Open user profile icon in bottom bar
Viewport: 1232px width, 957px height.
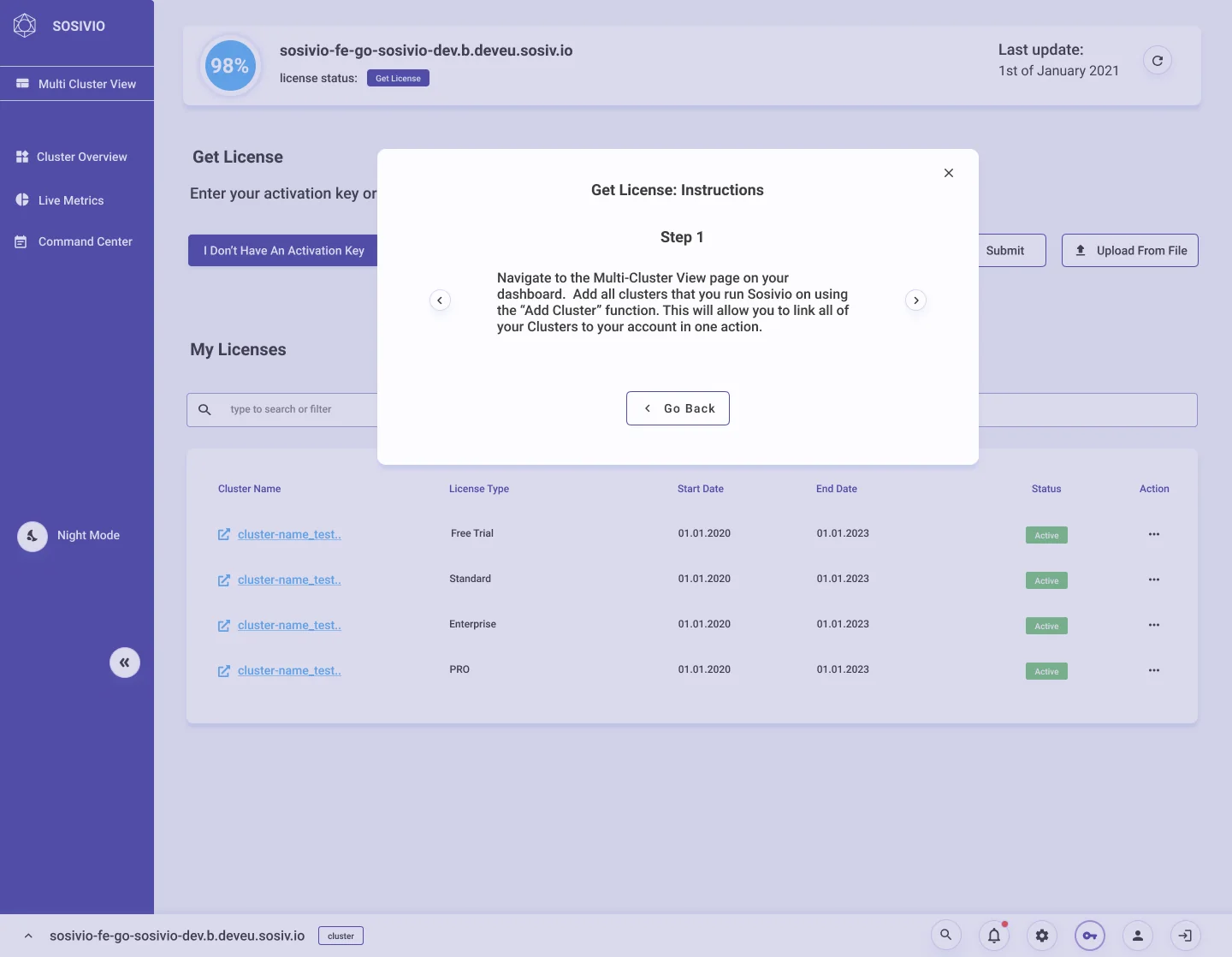click(x=1138, y=936)
